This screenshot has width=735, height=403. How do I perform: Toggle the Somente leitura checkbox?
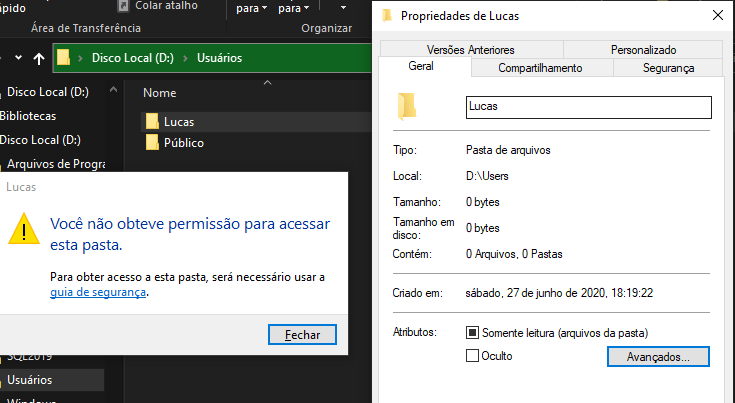pos(472,333)
